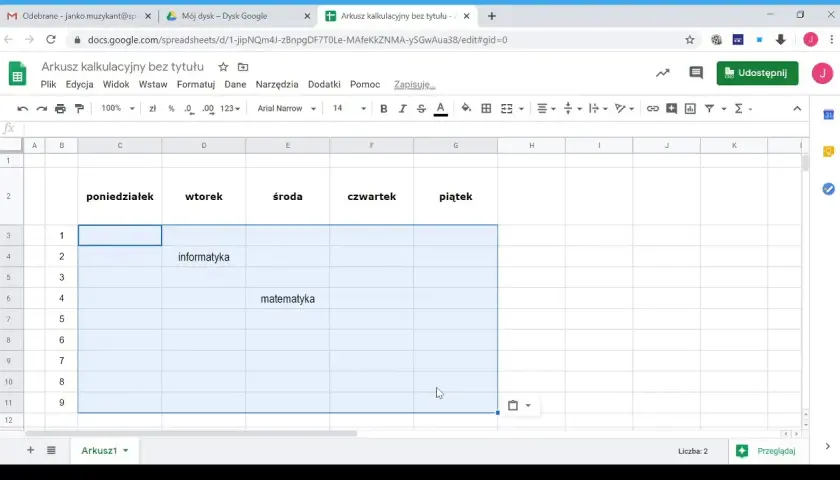
Task: Click the Zapisuję saving status link
Action: 415,85
